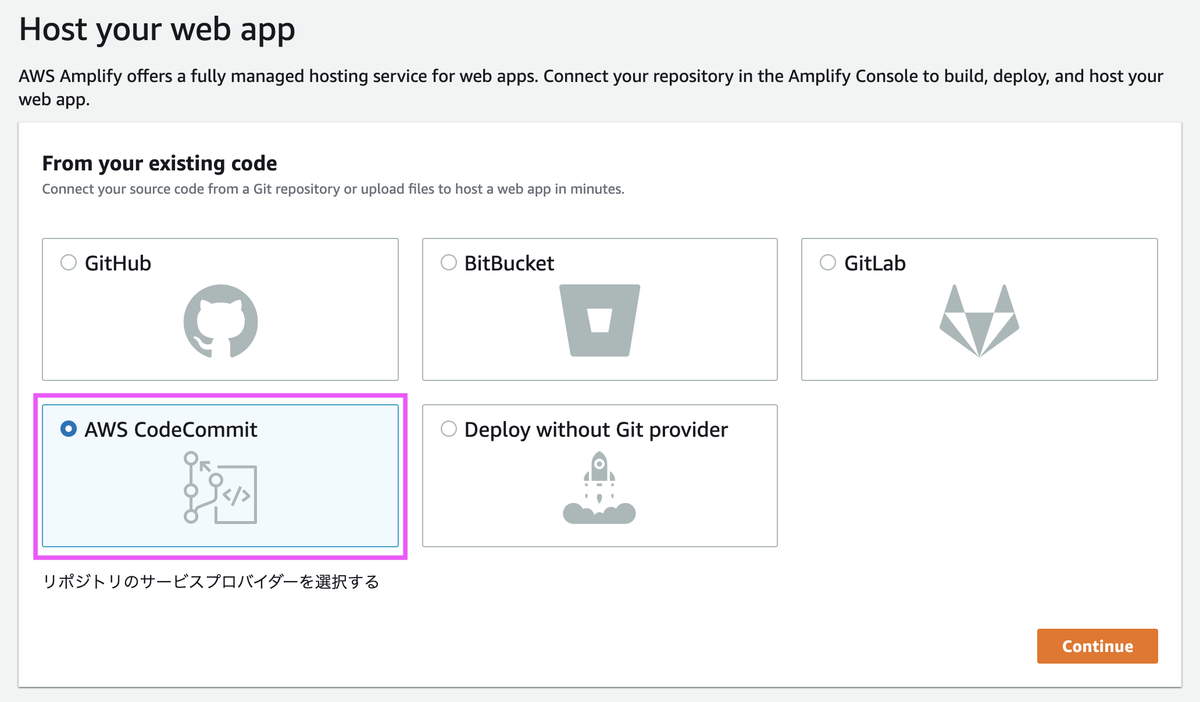
Task: Click the BitBucket bucket logo
Action: click(599, 320)
